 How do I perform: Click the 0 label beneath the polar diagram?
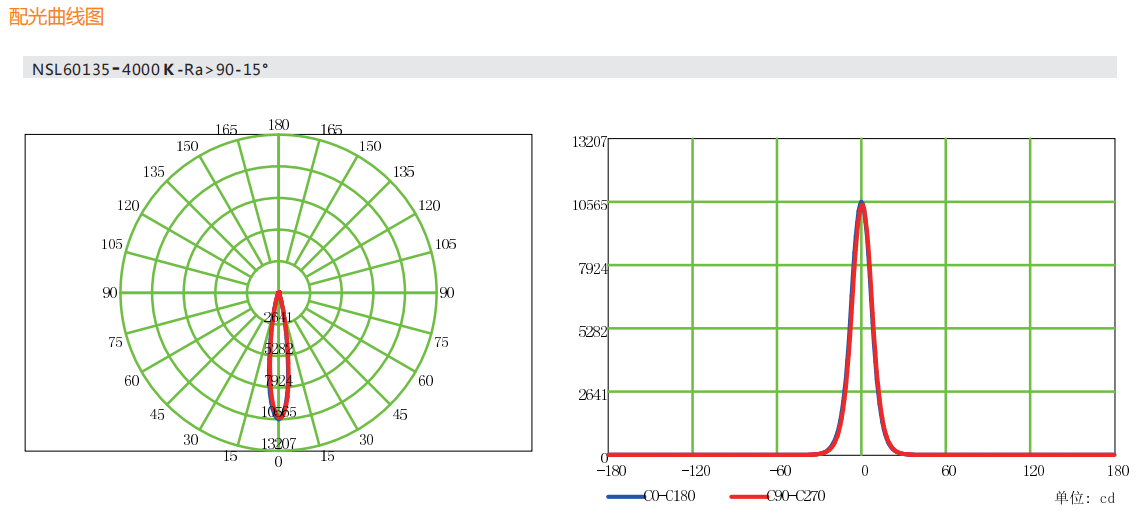pyautogui.click(x=279, y=462)
